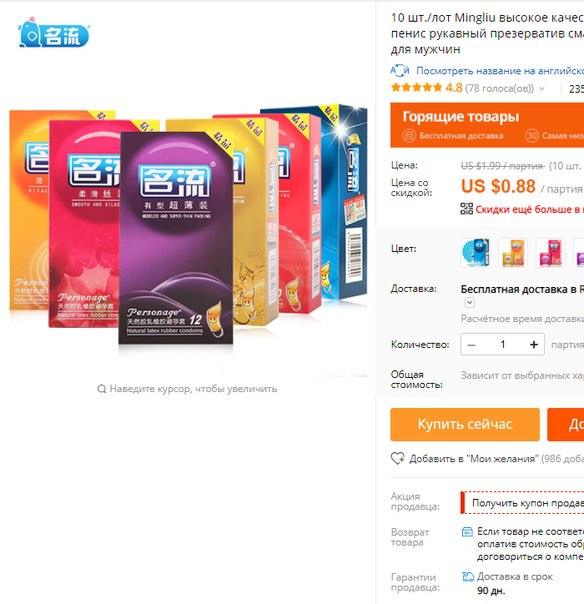
Task: Click the on-time delivery guarantee icon
Action: [x=468, y=577]
